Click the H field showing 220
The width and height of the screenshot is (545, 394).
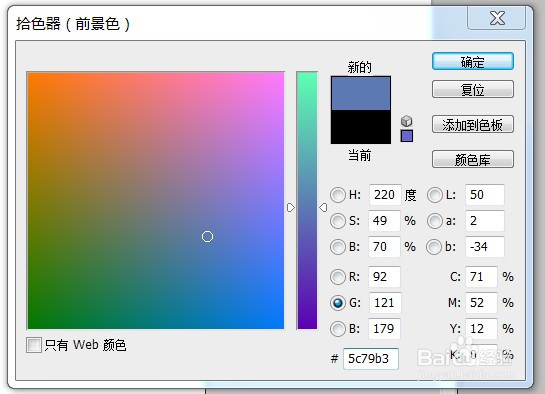pos(385,195)
